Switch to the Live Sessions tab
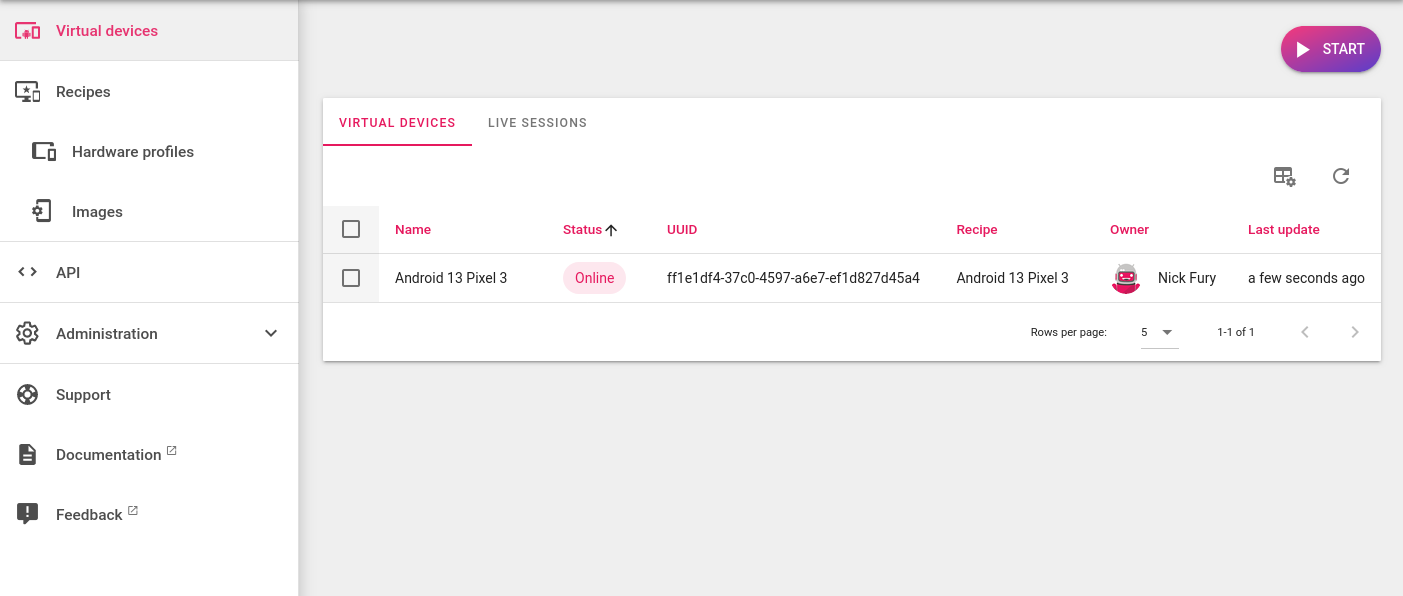 pos(537,122)
